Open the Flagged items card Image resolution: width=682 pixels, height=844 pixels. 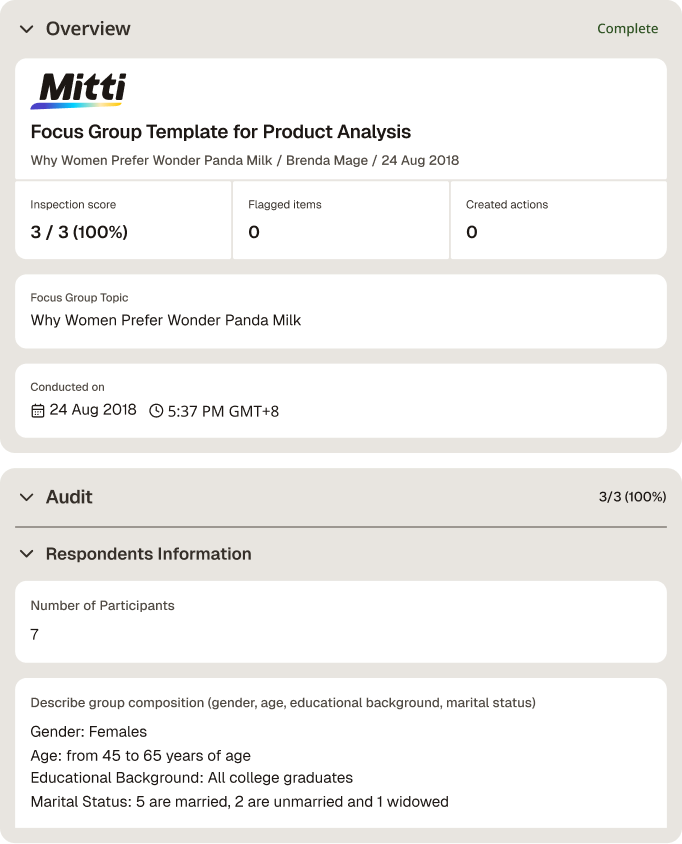tap(341, 220)
